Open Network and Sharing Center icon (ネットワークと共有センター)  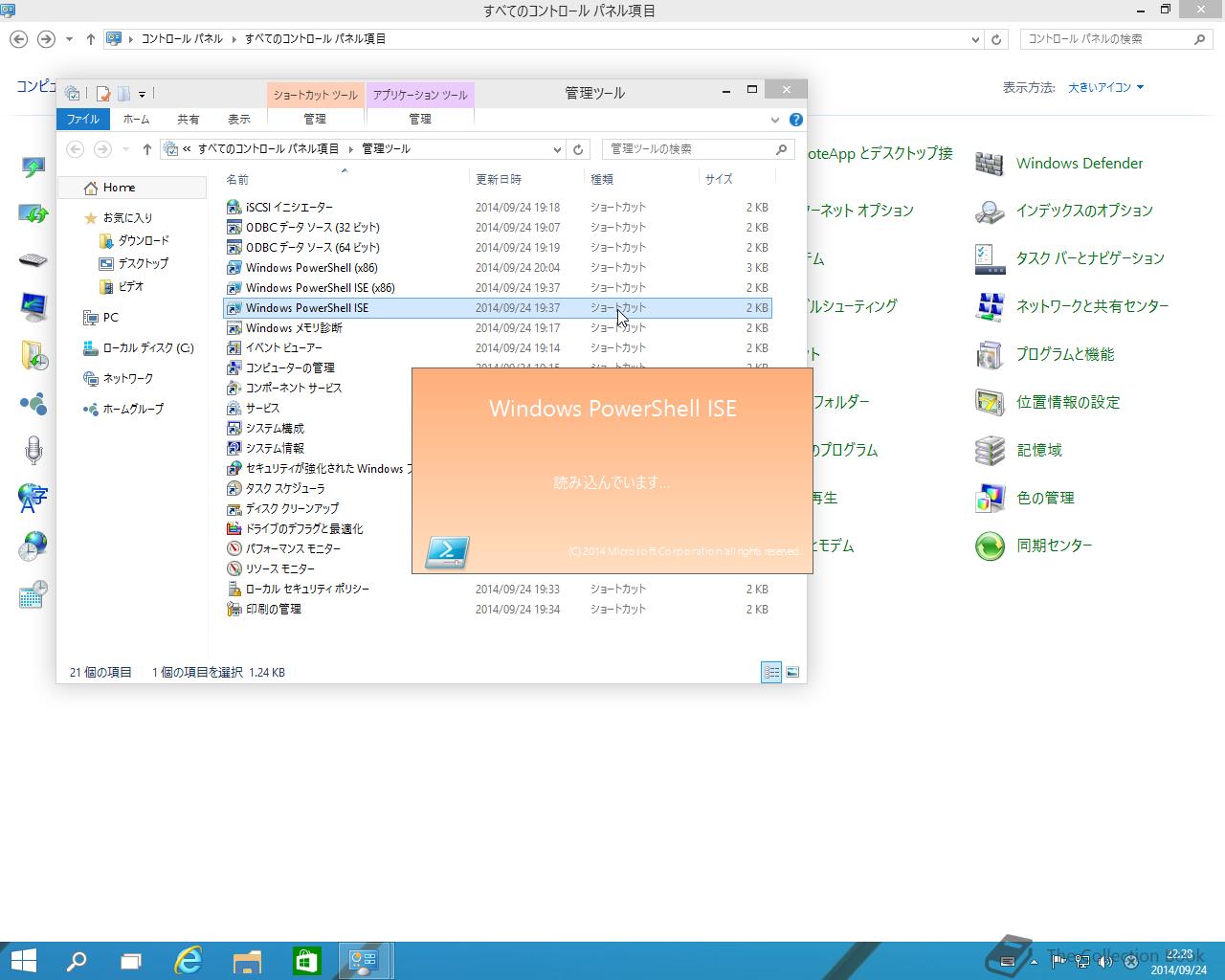click(989, 307)
